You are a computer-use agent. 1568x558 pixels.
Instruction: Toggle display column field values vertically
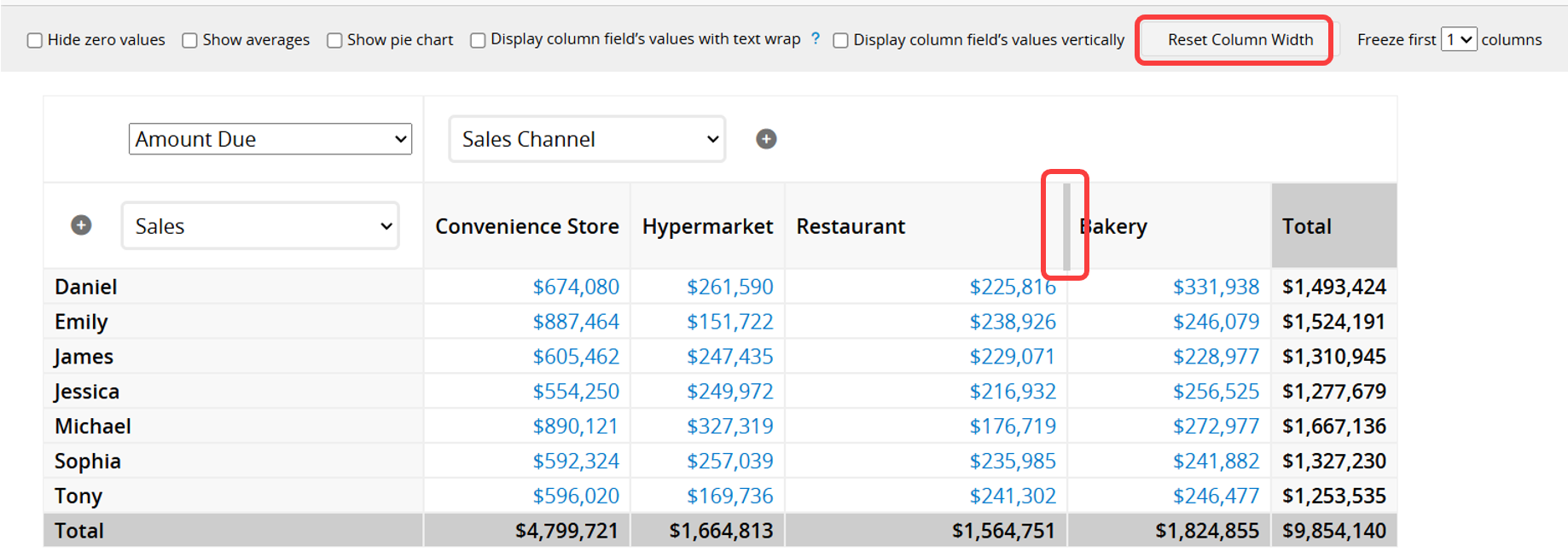(x=840, y=40)
